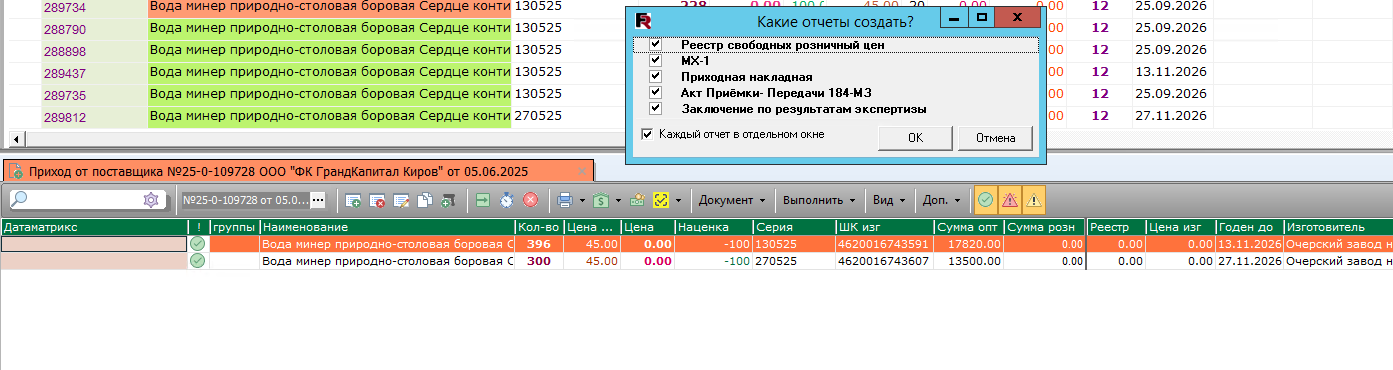Image resolution: width=1393 pixels, height=370 pixels.
Task: Click the document number field №25-0-109728
Action: (245, 200)
